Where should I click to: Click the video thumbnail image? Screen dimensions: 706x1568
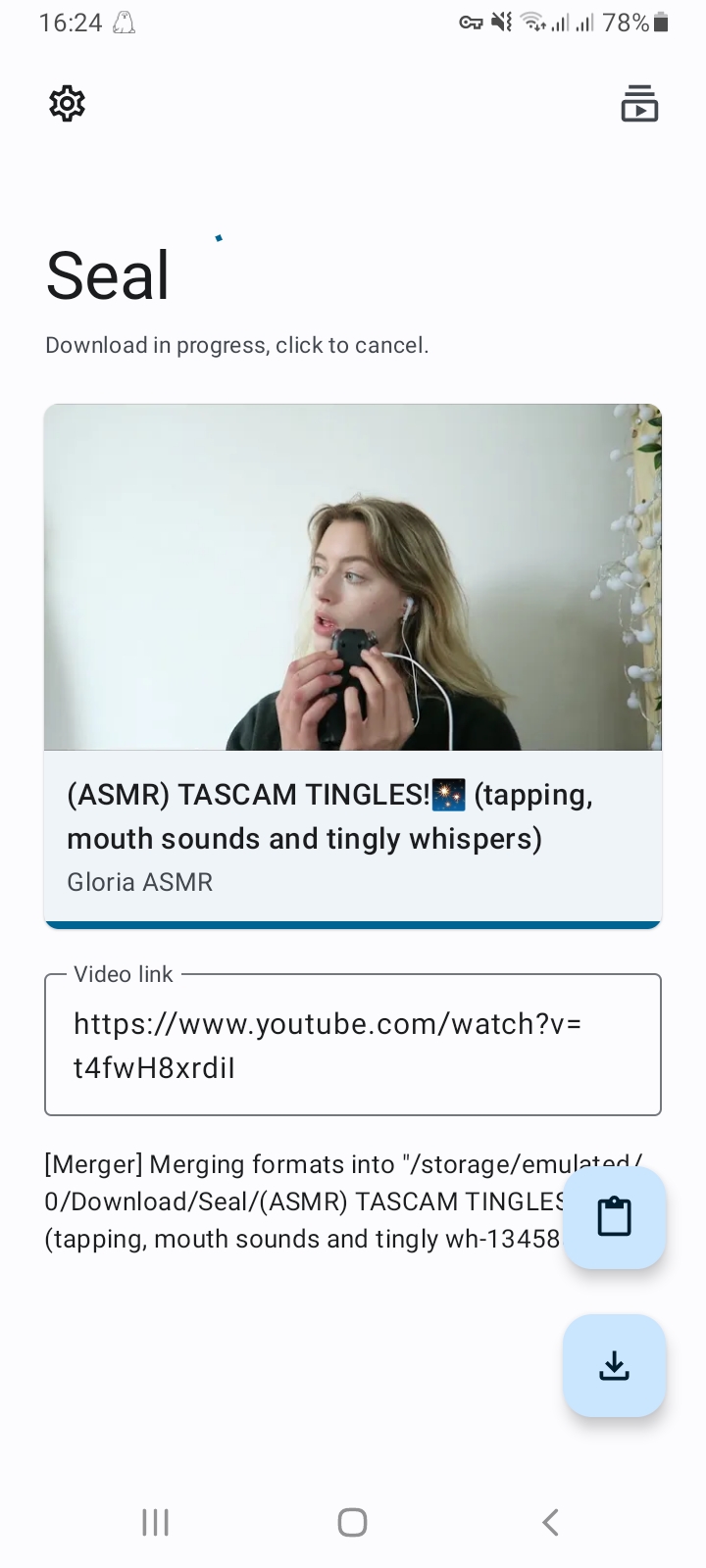point(353,577)
